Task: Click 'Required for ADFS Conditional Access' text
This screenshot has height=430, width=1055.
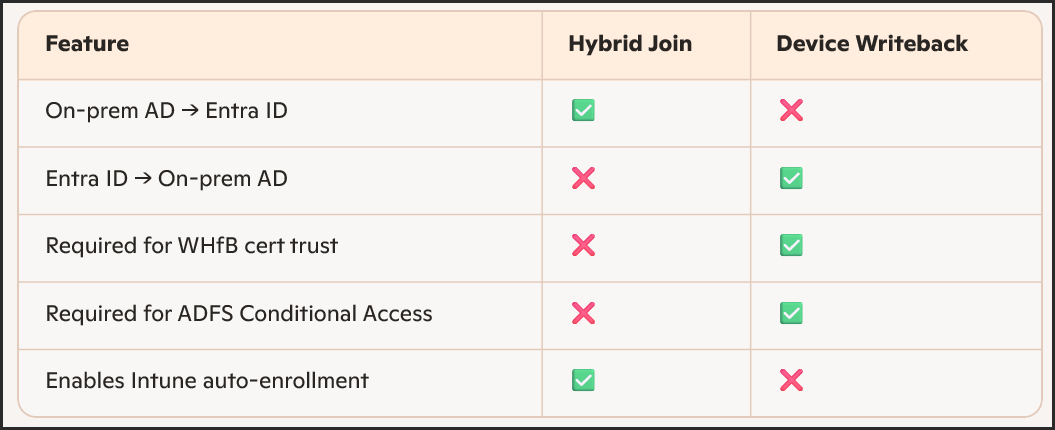Action: (x=239, y=313)
